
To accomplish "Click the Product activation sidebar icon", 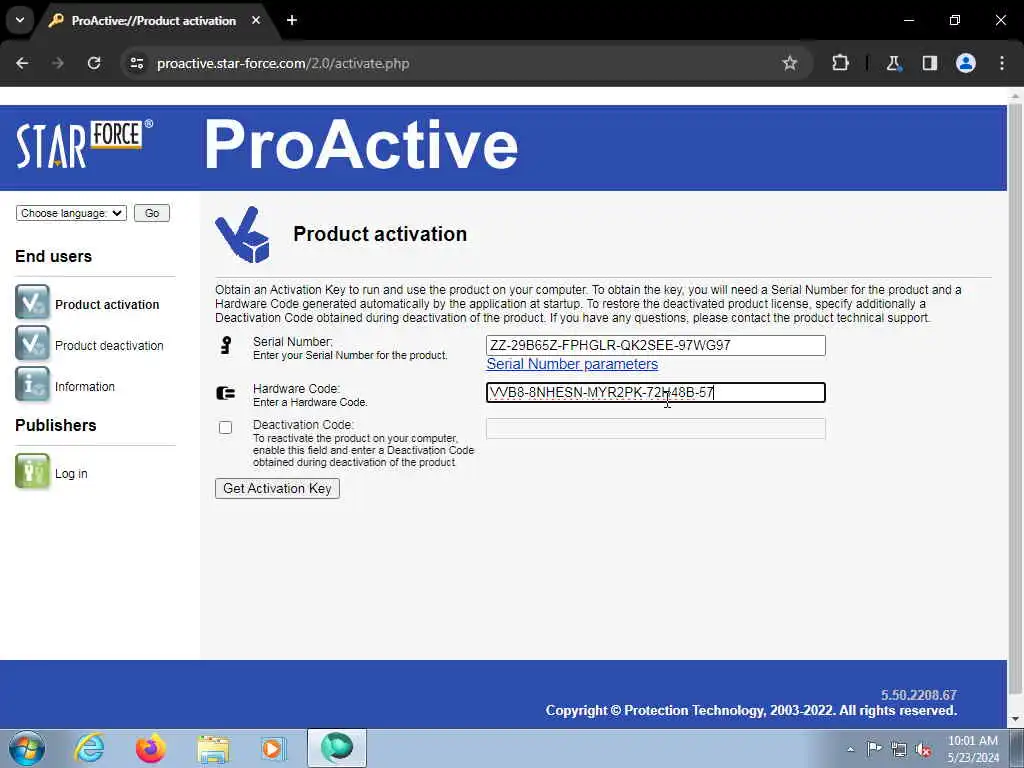I will (x=33, y=302).
